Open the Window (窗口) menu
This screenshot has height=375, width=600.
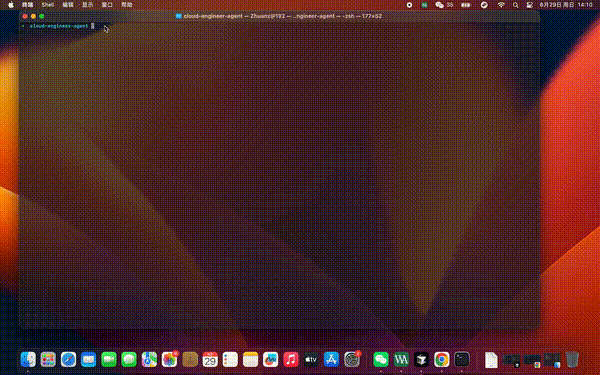coord(107,5)
